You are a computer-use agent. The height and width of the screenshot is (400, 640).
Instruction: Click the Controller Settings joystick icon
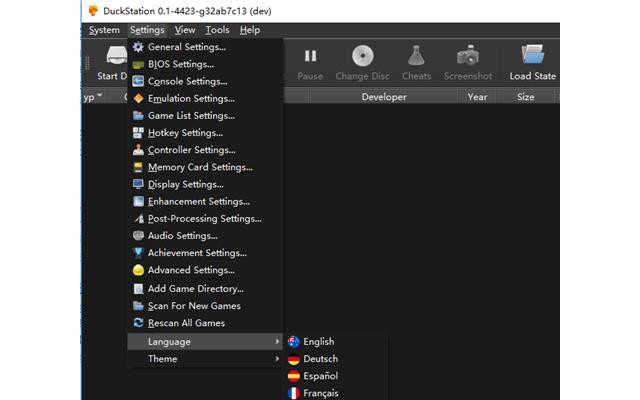pos(138,150)
